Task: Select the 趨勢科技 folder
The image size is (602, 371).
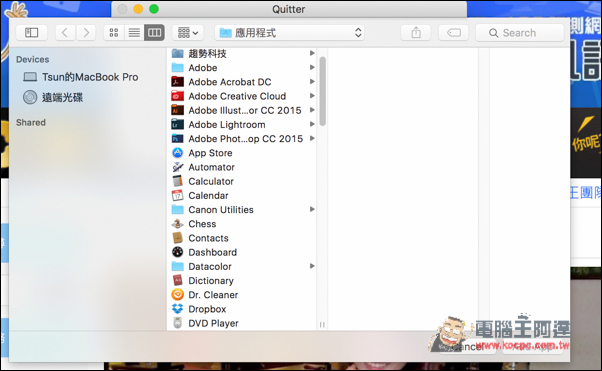Action: 243,53
